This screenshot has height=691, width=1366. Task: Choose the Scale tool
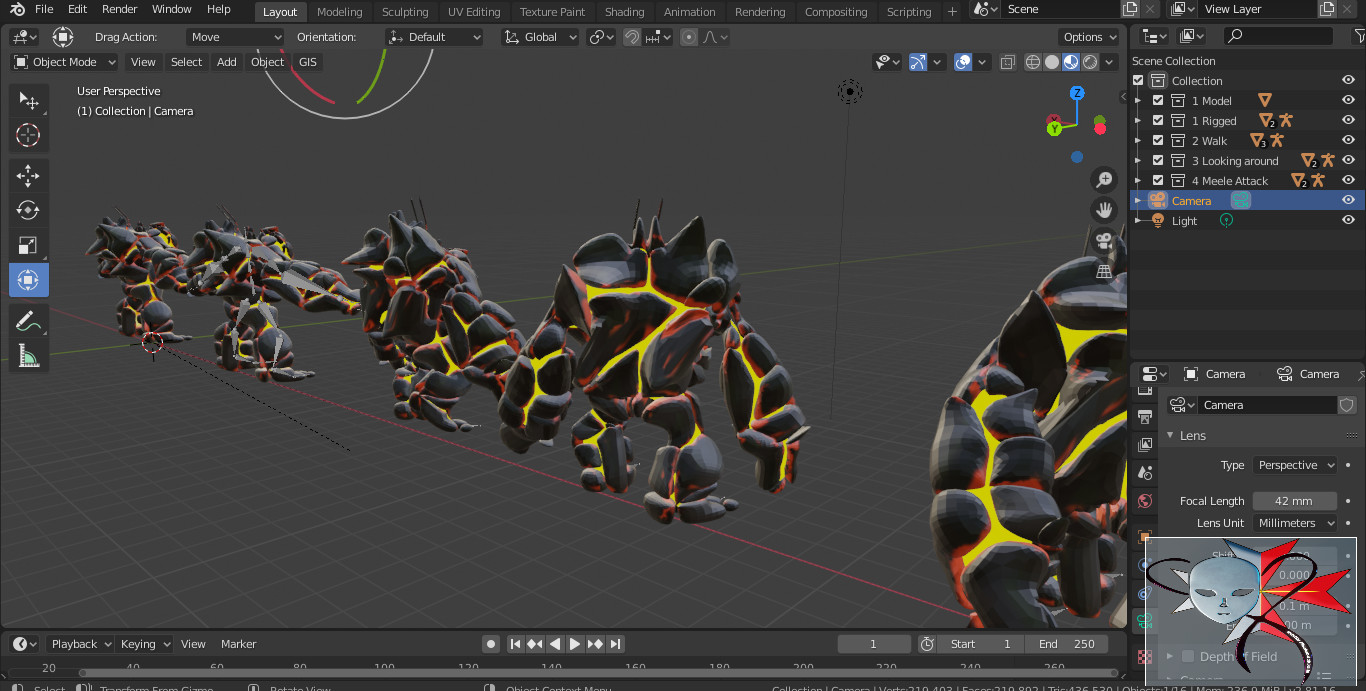(x=28, y=245)
